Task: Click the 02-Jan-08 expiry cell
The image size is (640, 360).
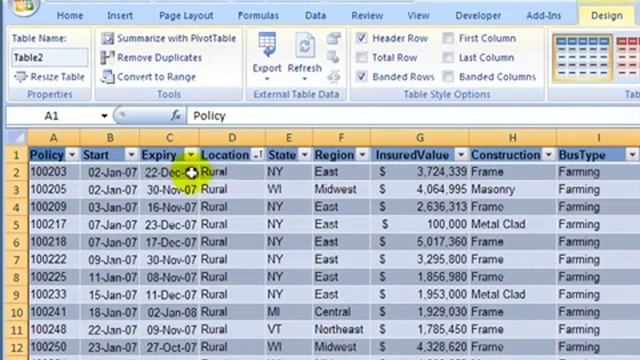Action: tap(169, 313)
